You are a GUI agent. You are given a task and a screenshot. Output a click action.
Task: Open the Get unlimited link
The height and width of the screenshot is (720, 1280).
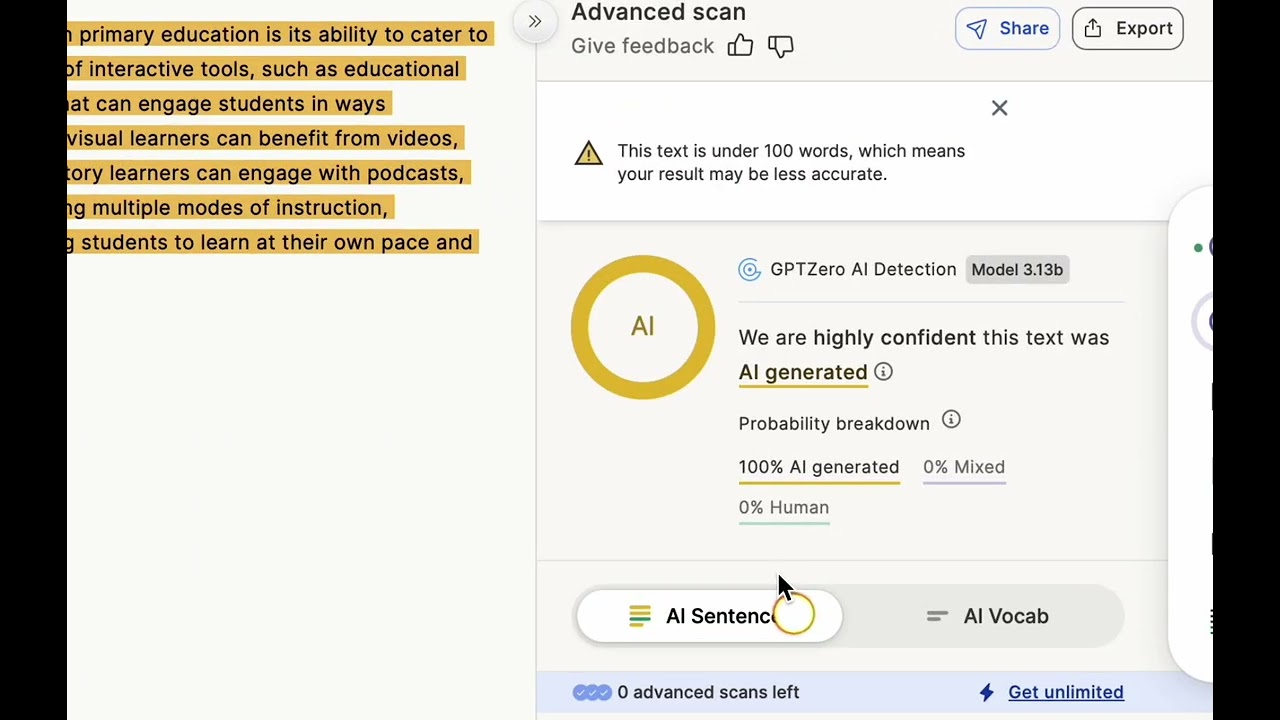pos(1065,692)
